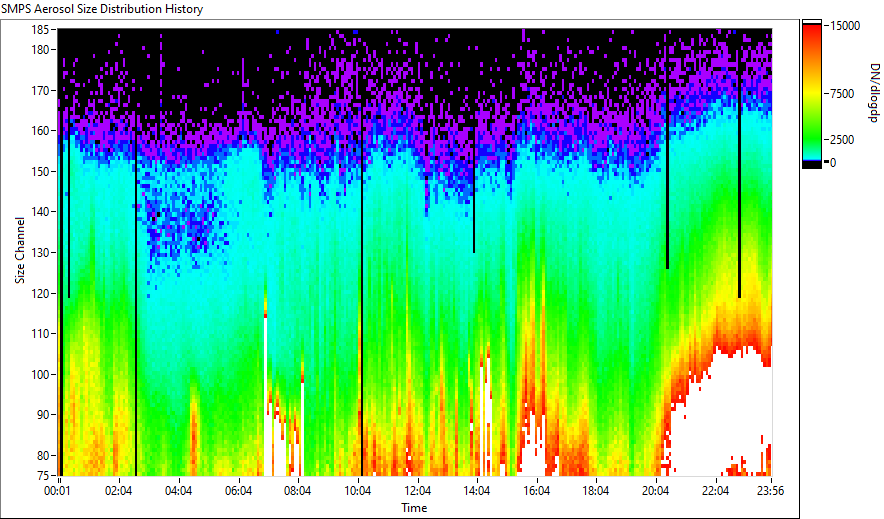
Task: Click the 12:04 time axis label
Action: point(417,491)
